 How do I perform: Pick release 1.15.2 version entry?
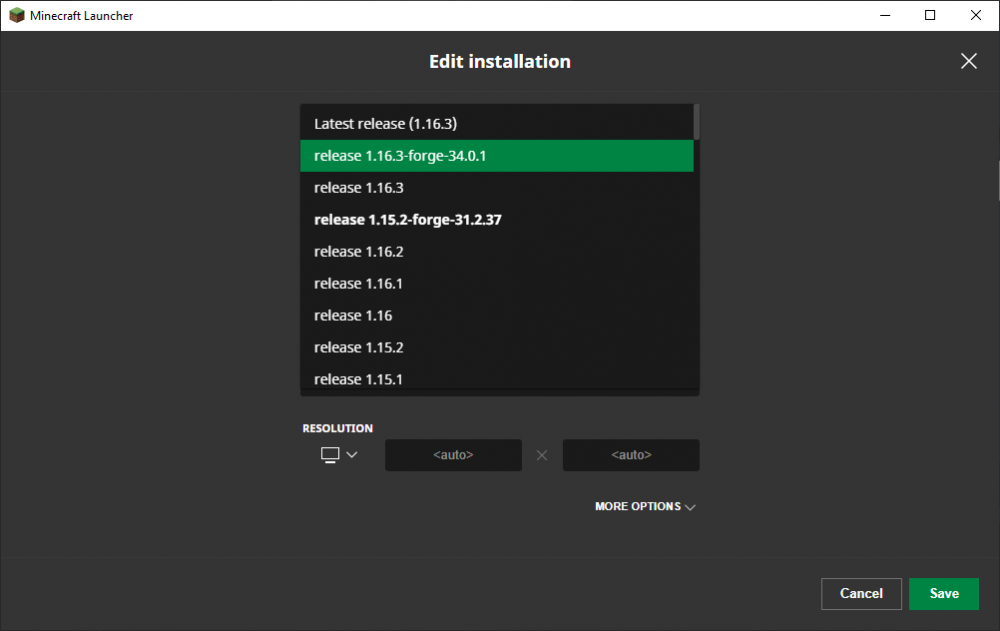358,348
